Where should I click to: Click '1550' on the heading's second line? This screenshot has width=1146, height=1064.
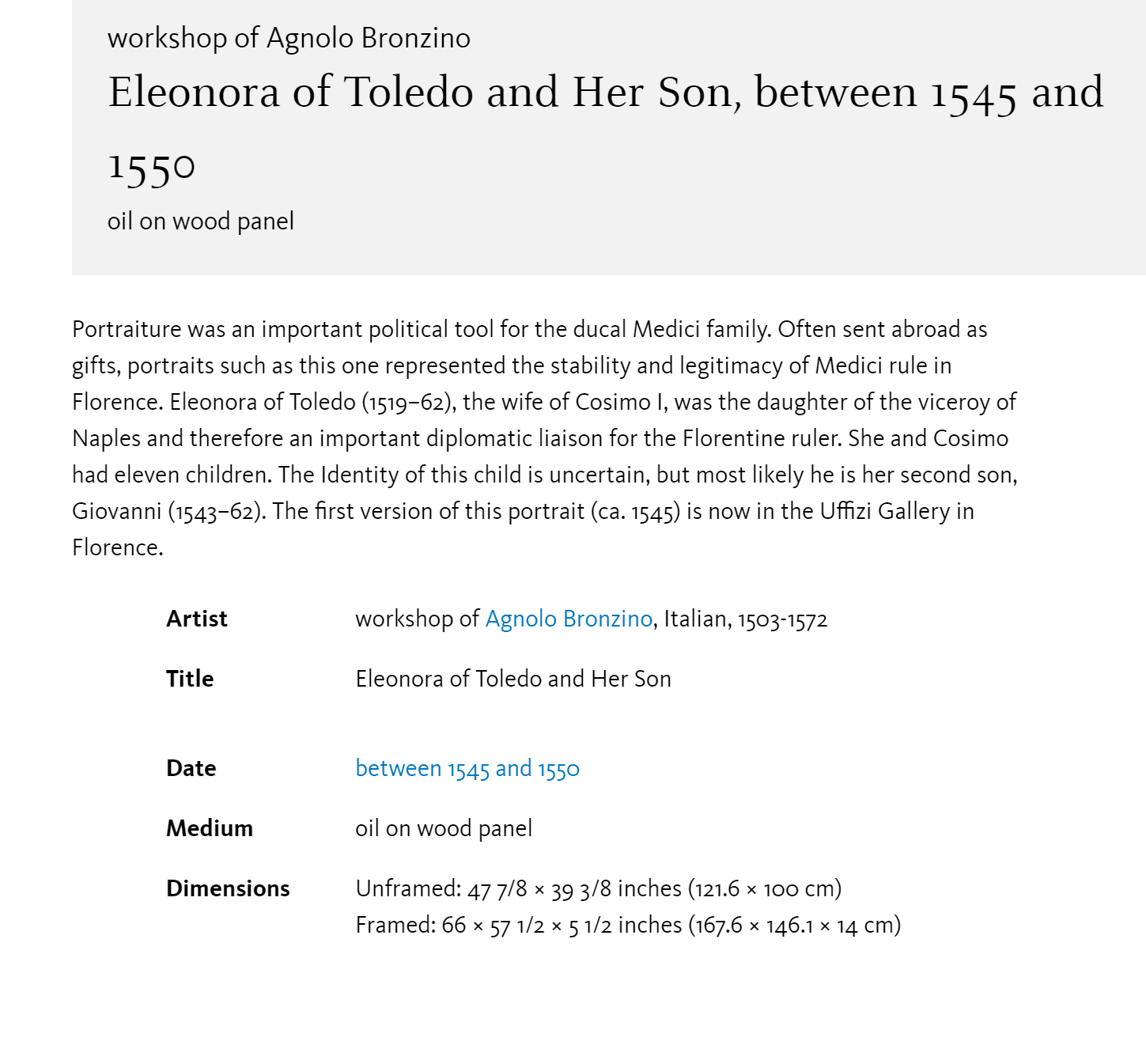pos(151,166)
